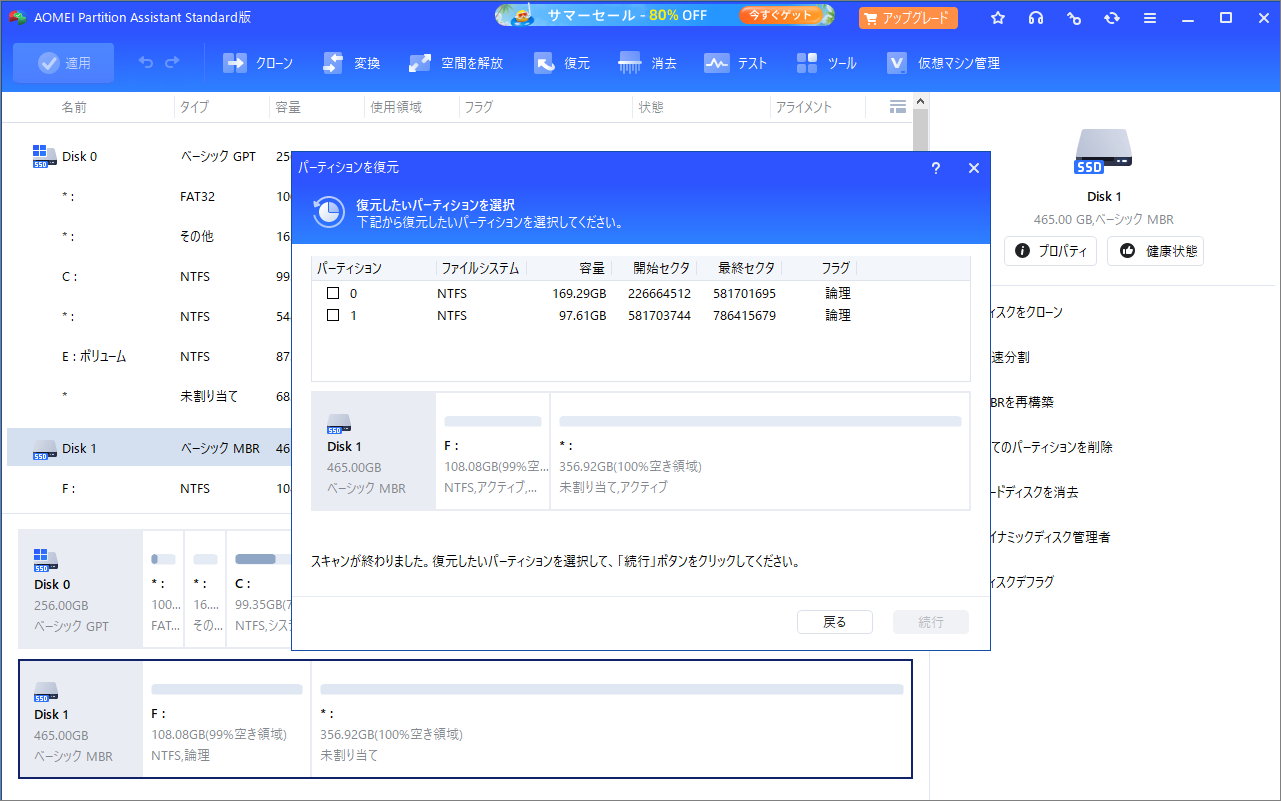Click the Properties (プロパティ) button
Image resolution: width=1281 pixels, height=801 pixels.
[1050, 251]
